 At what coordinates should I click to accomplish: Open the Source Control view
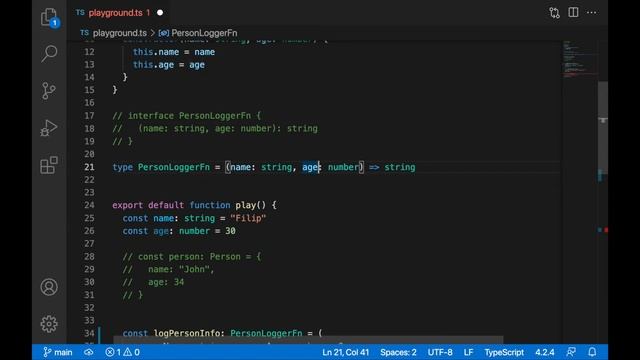[x=49, y=91]
